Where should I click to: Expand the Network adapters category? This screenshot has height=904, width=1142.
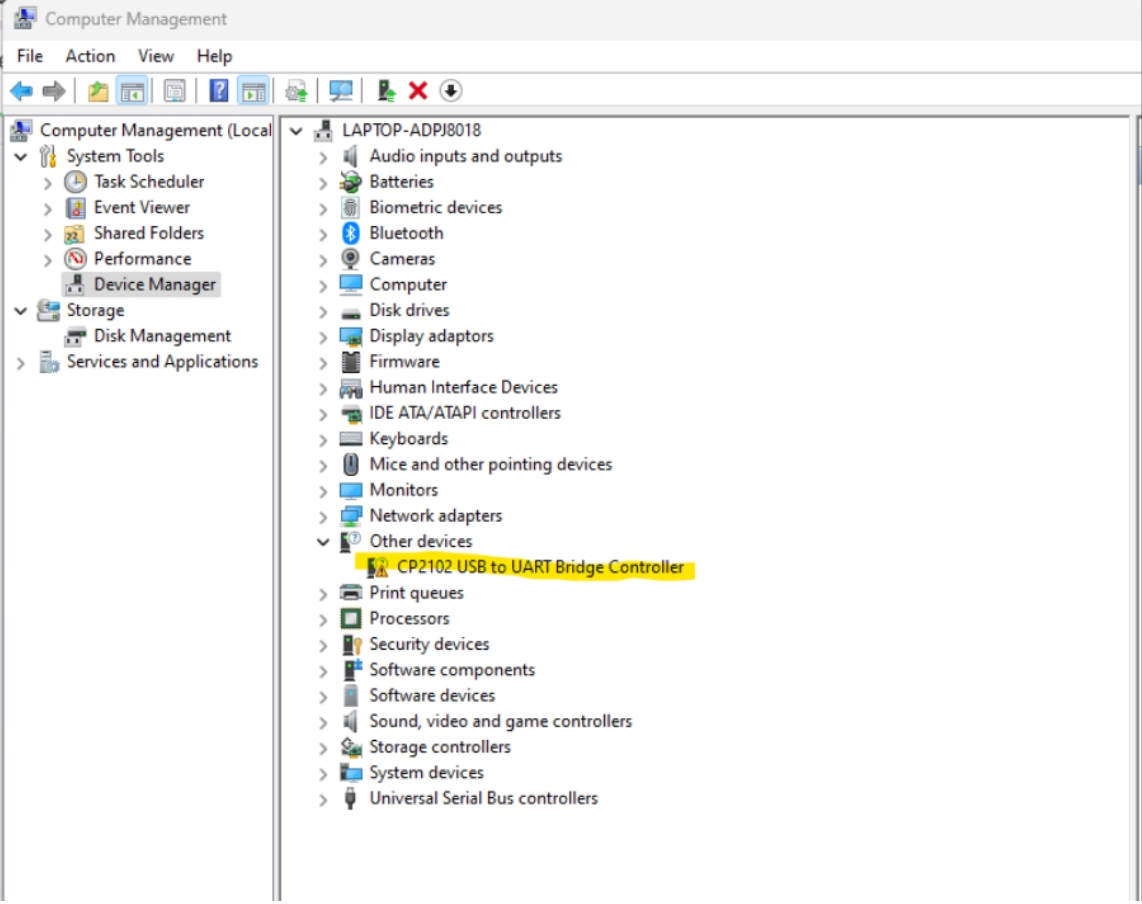point(322,516)
